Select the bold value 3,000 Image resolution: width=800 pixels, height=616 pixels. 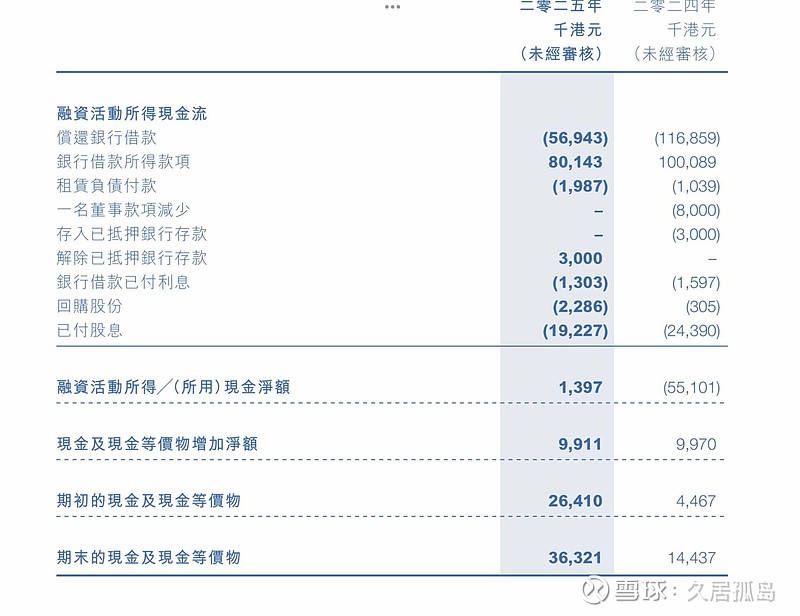580,258
